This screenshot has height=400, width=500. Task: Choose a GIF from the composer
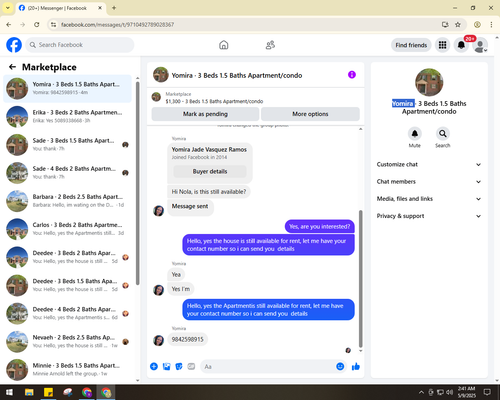tap(191, 366)
